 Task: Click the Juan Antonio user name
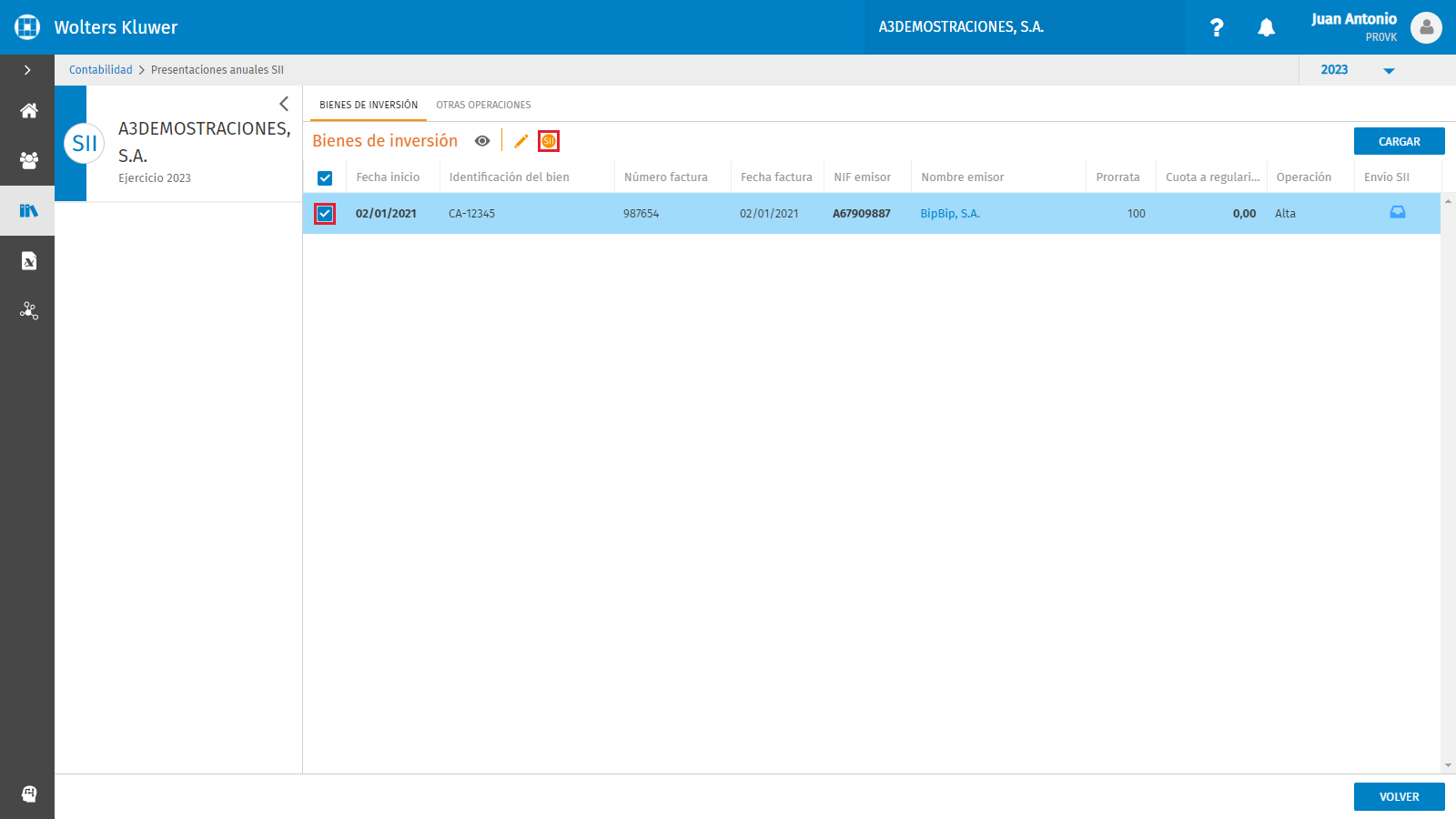click(x=1354, y=19)
